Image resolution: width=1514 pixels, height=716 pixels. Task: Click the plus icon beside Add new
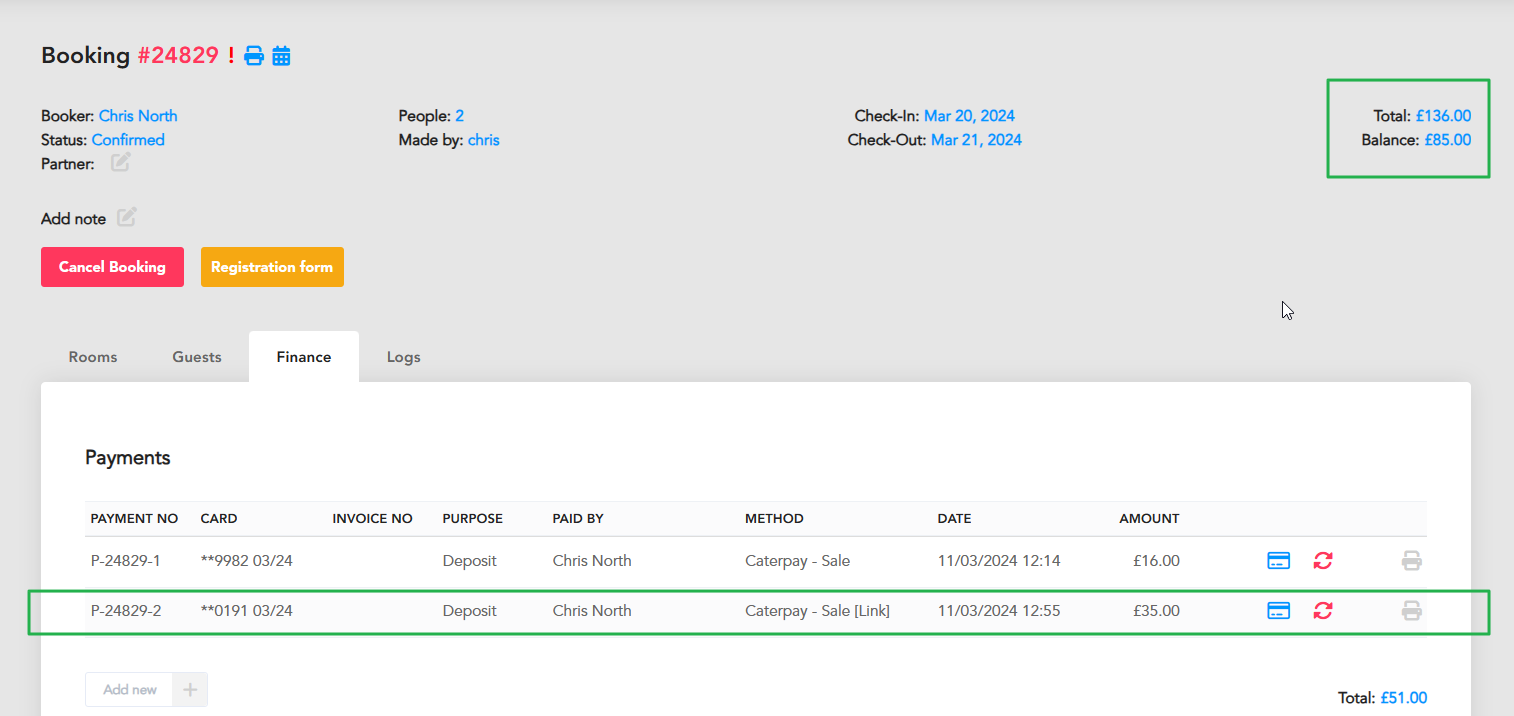(x=190, y=690)
